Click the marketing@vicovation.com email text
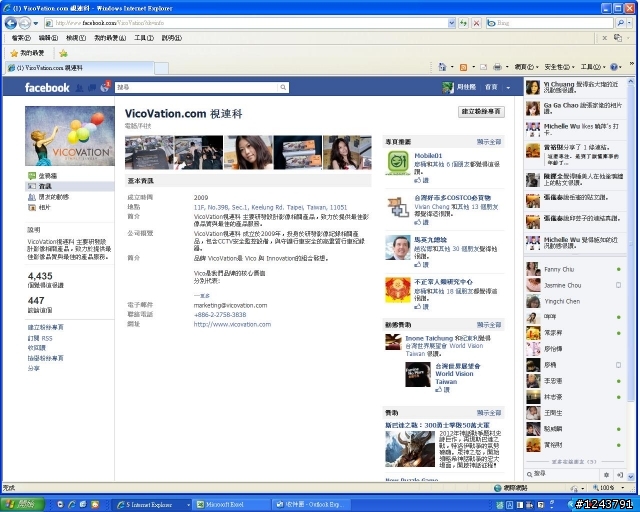The width and height of the screenshot is (640, 512). pos(230,305)
